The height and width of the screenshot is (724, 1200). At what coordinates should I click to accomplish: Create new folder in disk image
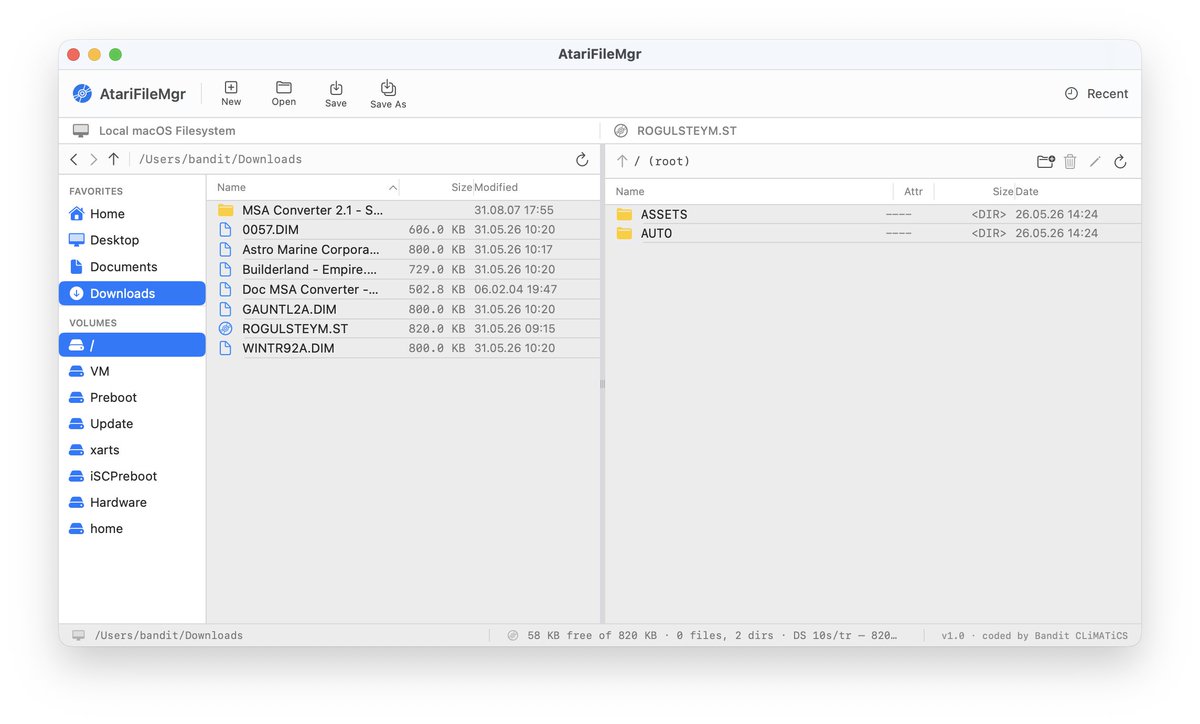pyautogui.click(x=1046, y=161)
